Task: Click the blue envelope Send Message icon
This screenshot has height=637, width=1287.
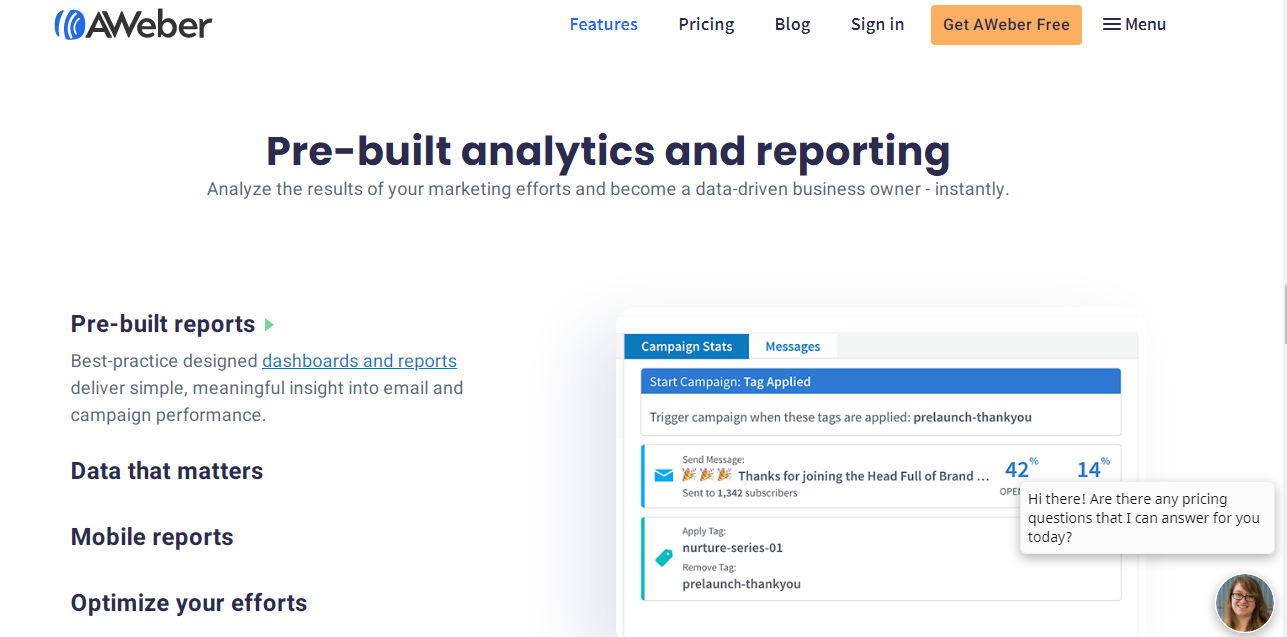Action: 664,475
